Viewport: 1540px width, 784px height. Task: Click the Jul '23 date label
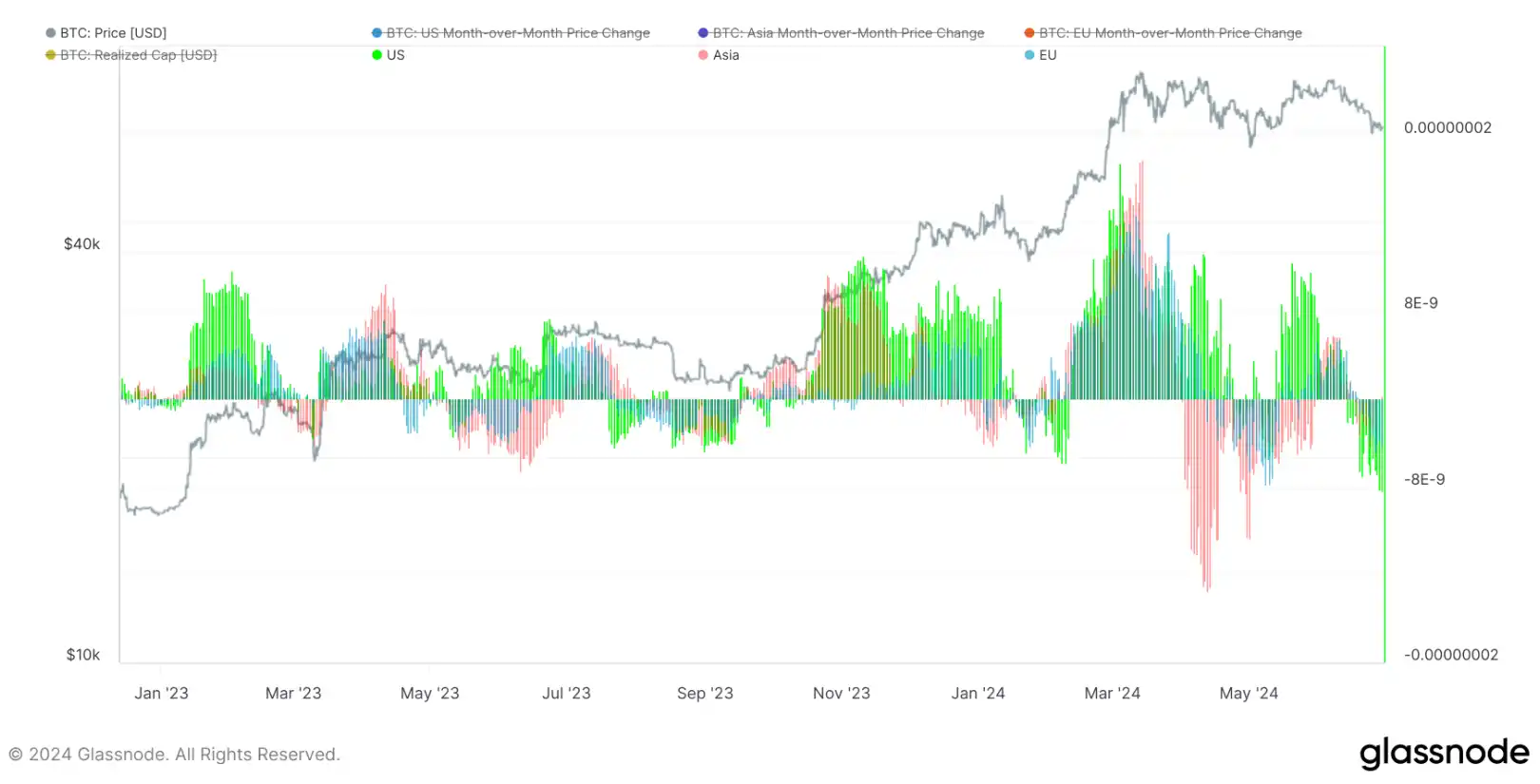pyautogui.click(x=567, y=693)
